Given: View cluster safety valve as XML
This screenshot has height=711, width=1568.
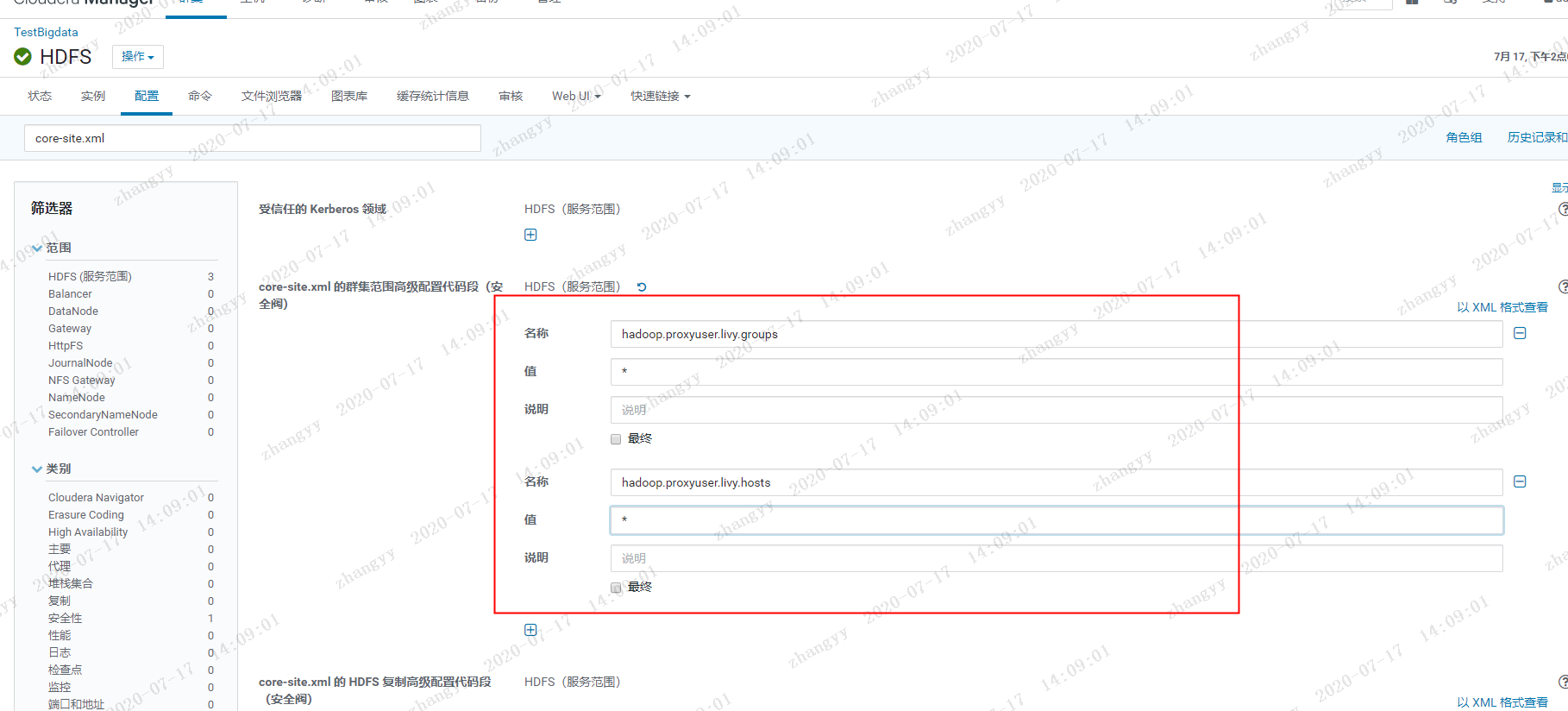Looking at the screenshot, I should 1502,307.
